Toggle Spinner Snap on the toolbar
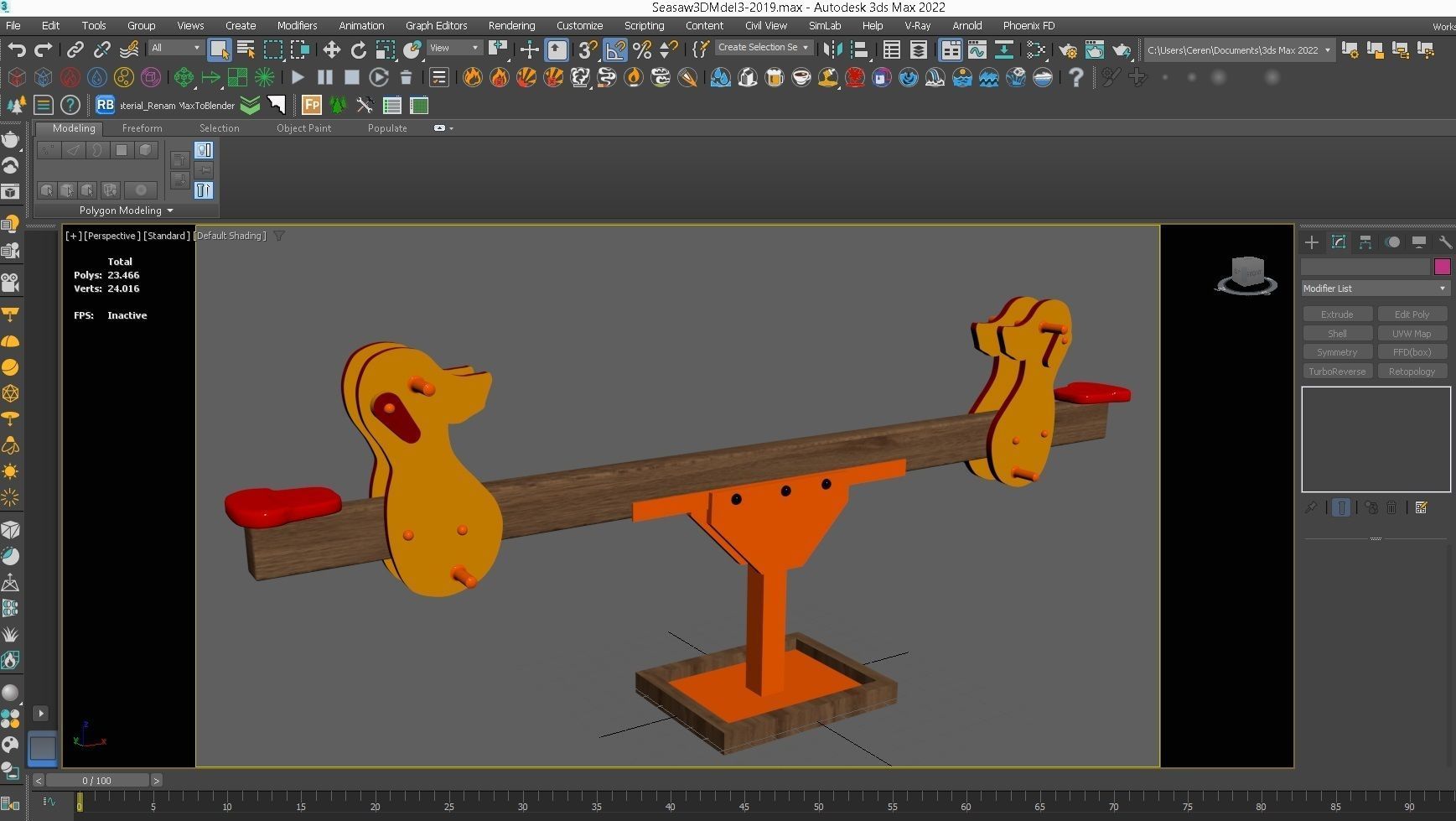The image size is (1456, 821). [669, 49]
